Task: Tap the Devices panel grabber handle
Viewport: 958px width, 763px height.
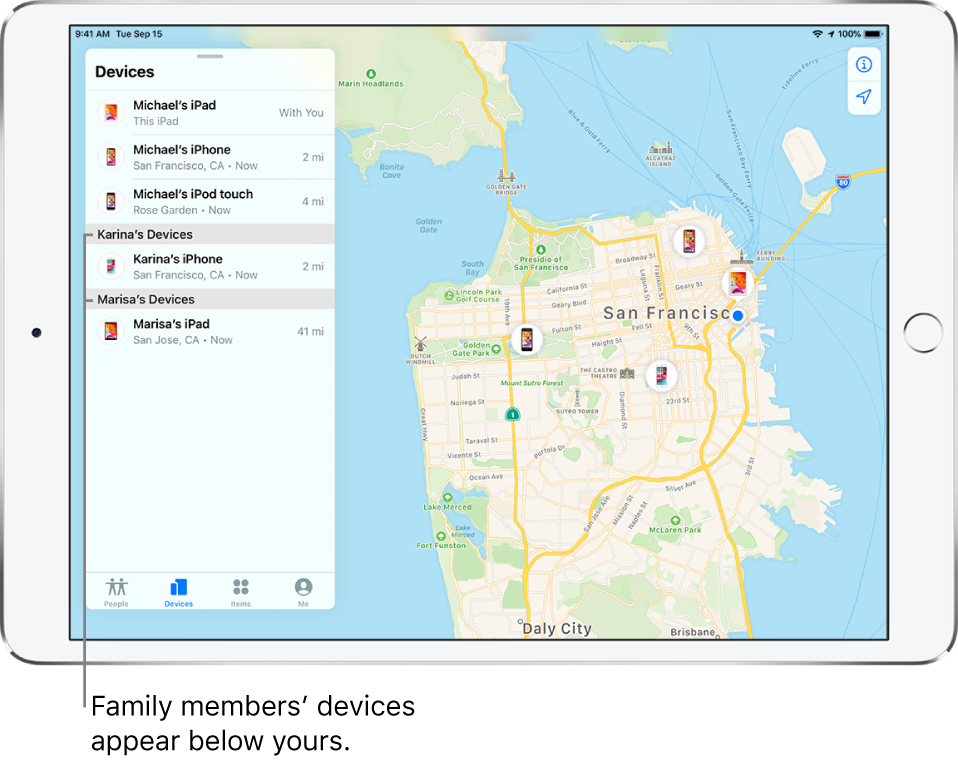Action: coord(210,56)
